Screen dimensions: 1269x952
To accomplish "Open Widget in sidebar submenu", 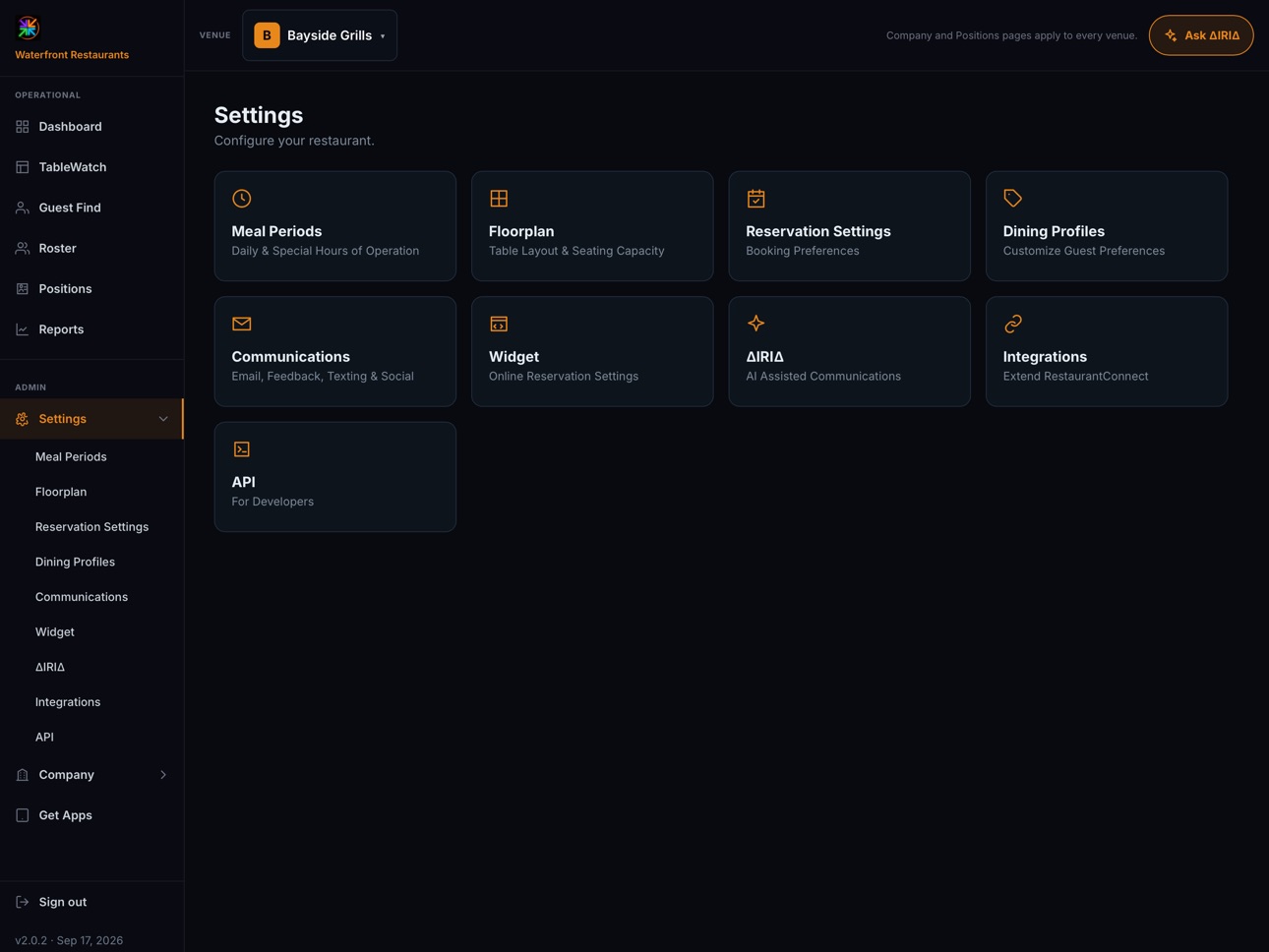I will coord(55,632).
